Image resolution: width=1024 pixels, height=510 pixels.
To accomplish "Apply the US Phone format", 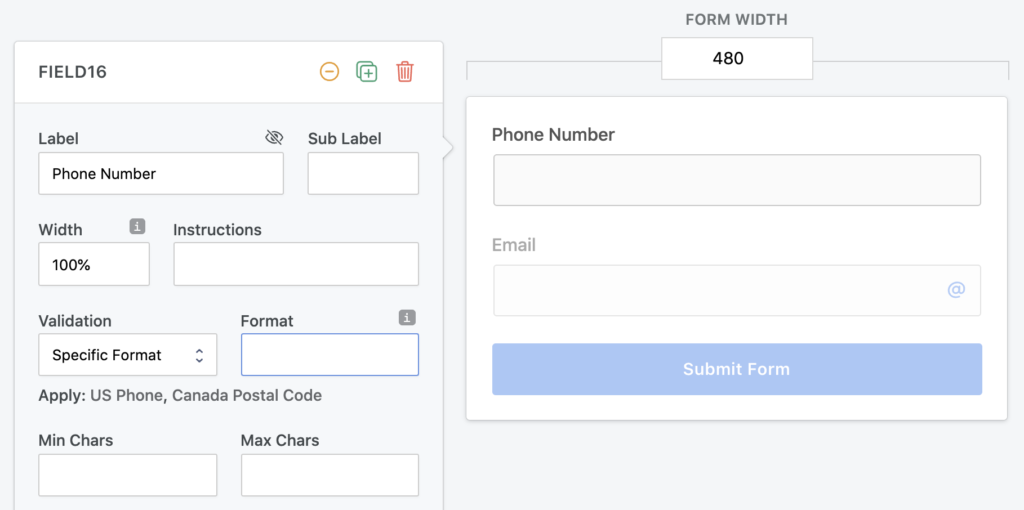I will click(126, 396).
